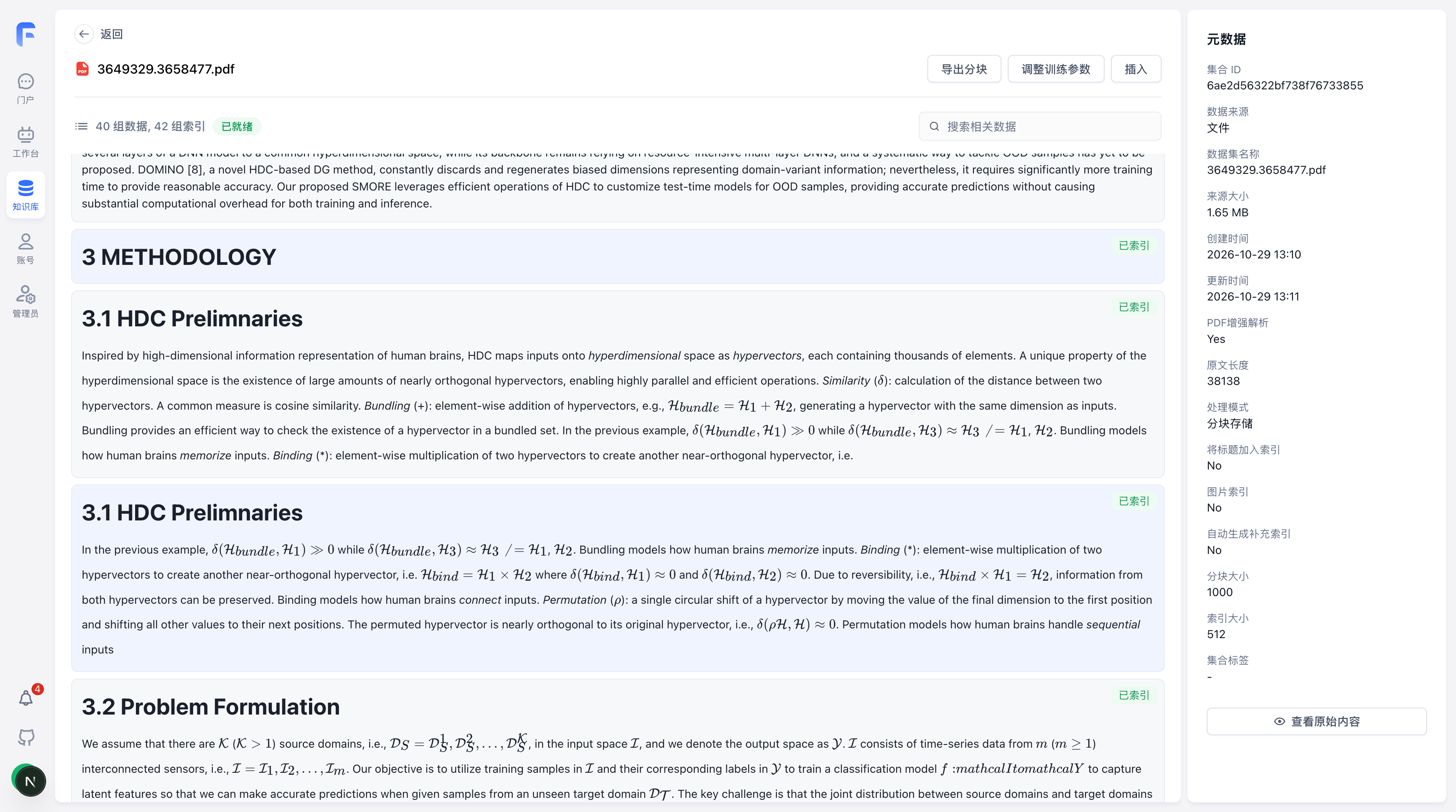Viewport: 1456px width, 812px height.
Task: Click the 将标题加入索引 label
Action: tap(1243, 450)
